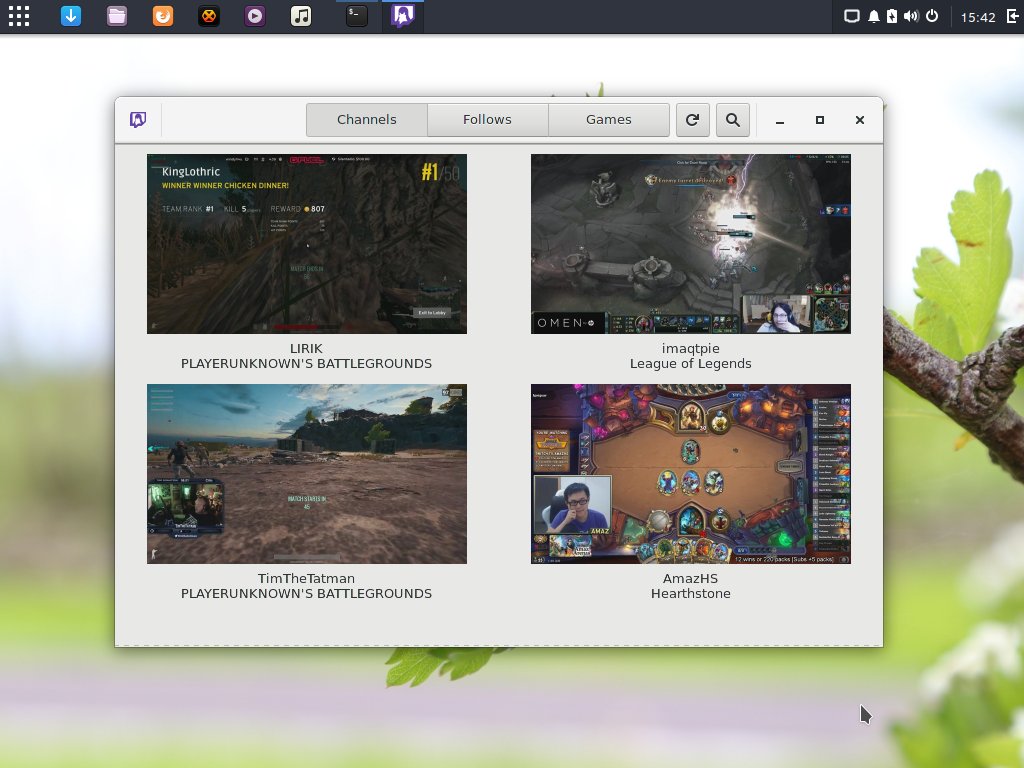Viewport: 1024px width, 768px height.
Task: Switch to the Games tab
Action: tap(609, 120)
